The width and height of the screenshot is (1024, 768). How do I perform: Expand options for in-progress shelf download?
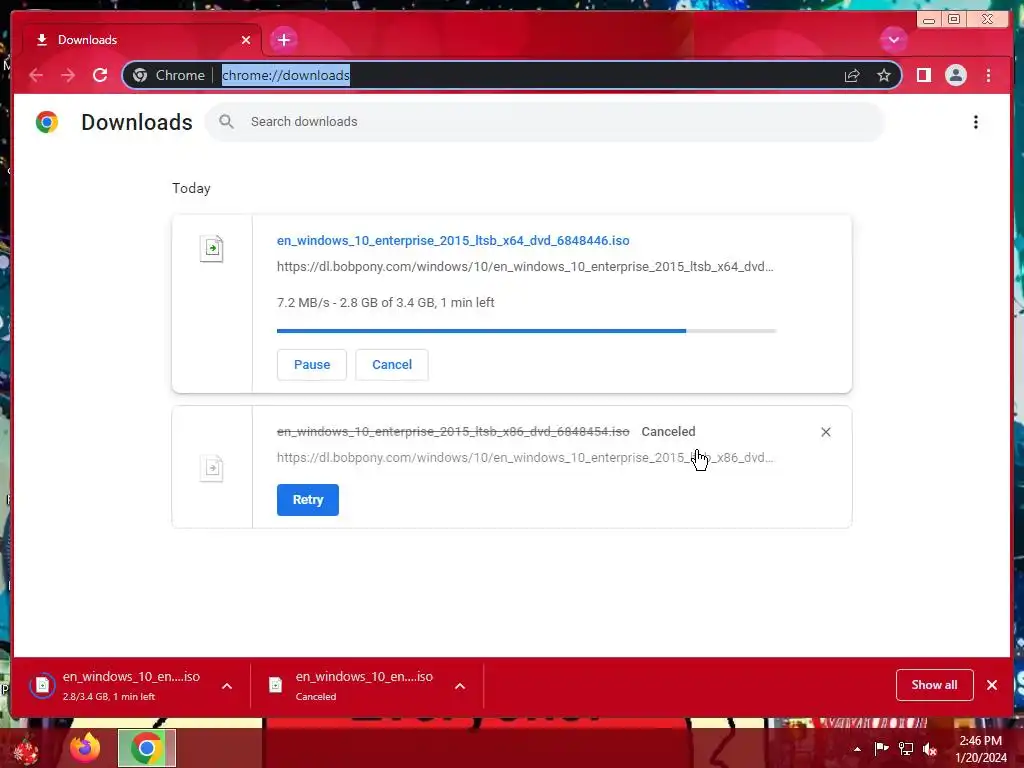pyautogui.click(x=227, y=686)
